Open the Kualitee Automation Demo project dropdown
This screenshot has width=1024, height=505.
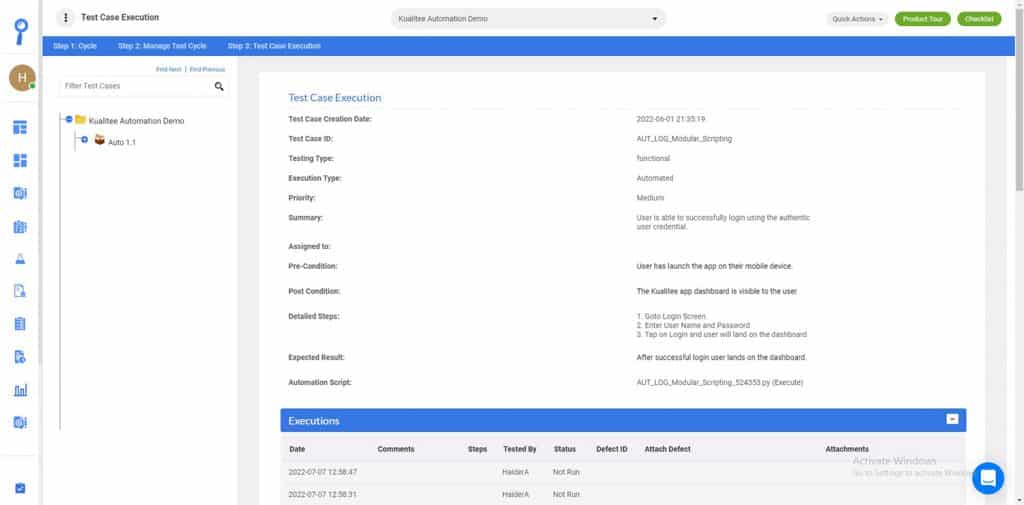click(528, 18)
